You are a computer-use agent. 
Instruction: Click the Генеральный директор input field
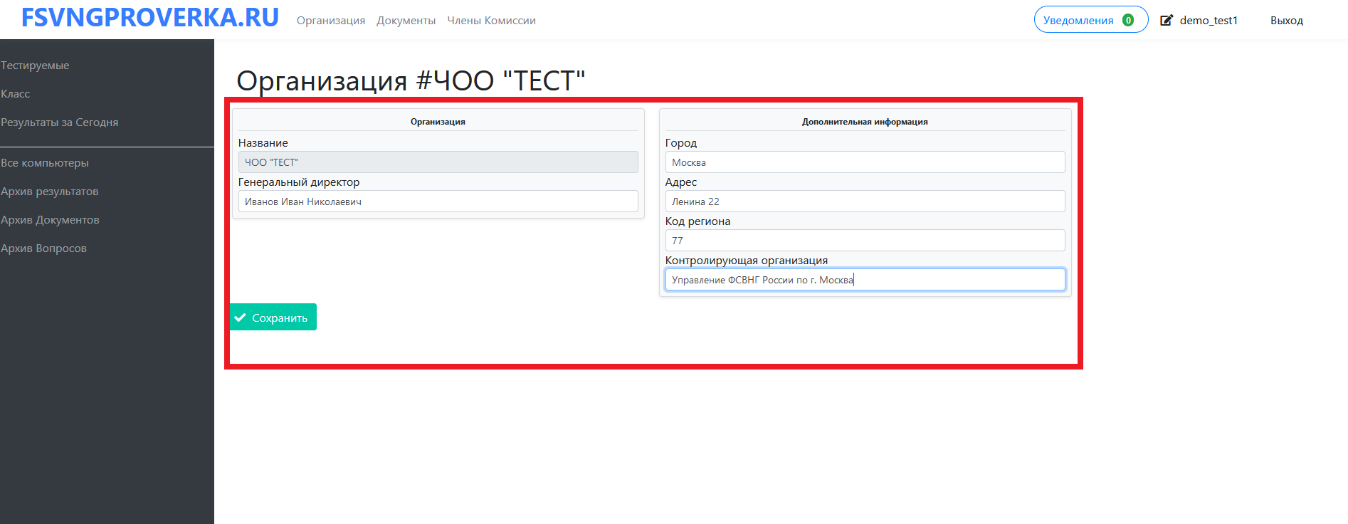coord(438,201)
